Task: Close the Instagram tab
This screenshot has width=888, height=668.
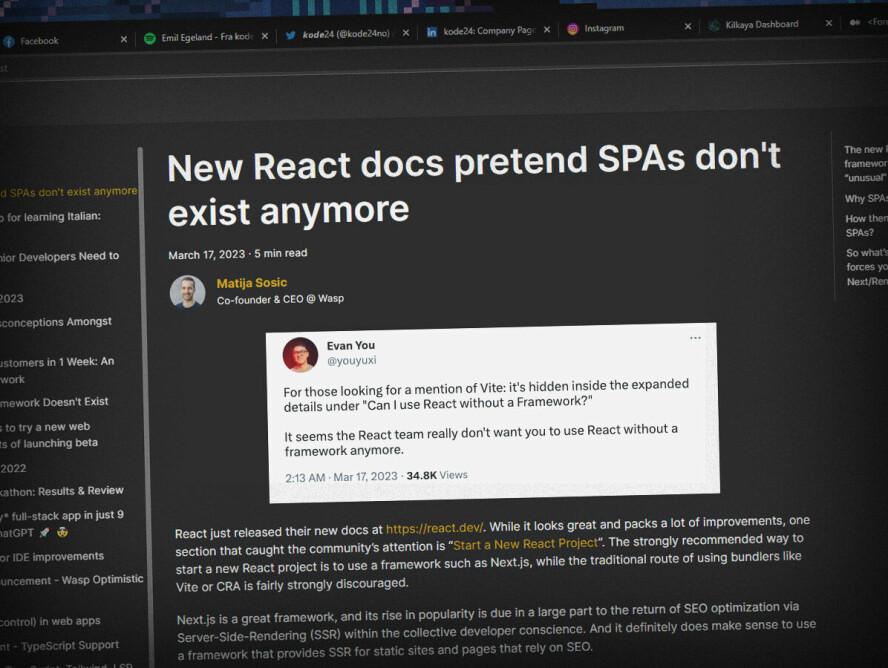Action: coord(688,26)
